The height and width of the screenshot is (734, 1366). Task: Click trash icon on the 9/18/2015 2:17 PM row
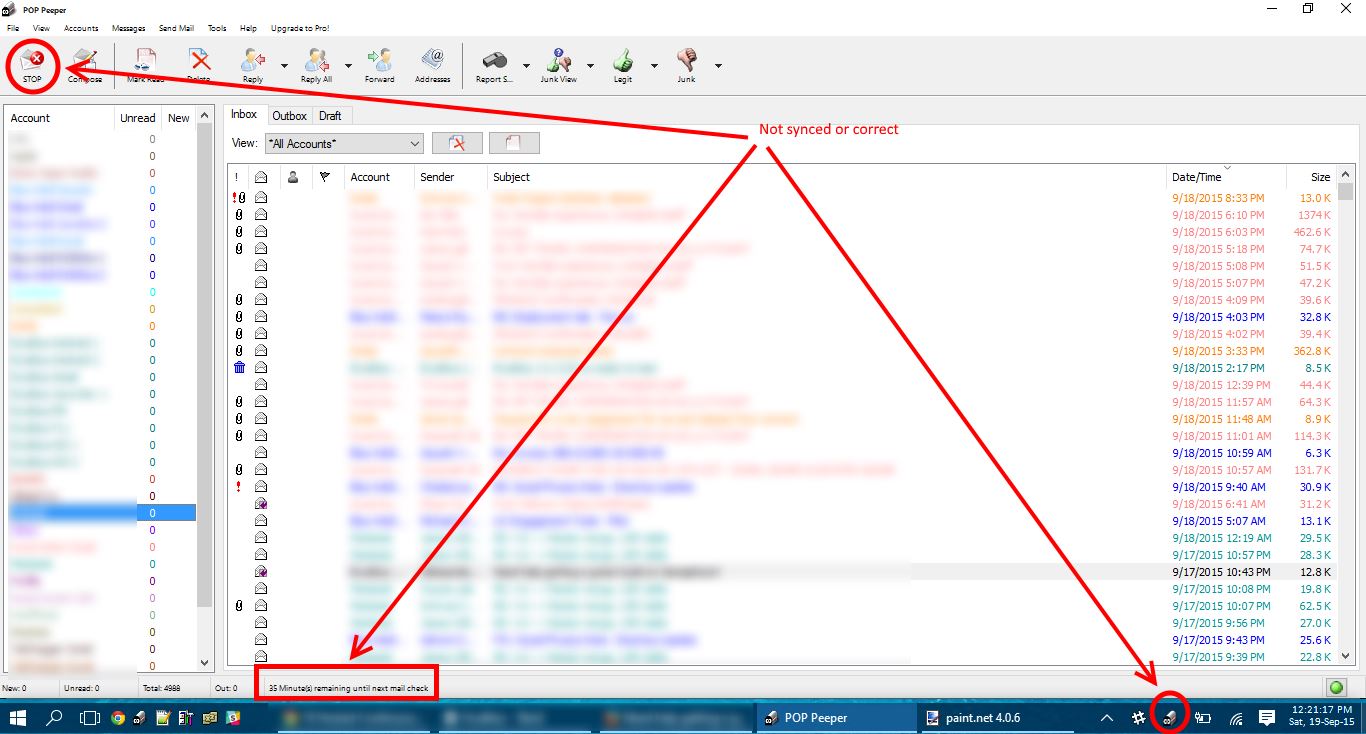pos(239,368)
